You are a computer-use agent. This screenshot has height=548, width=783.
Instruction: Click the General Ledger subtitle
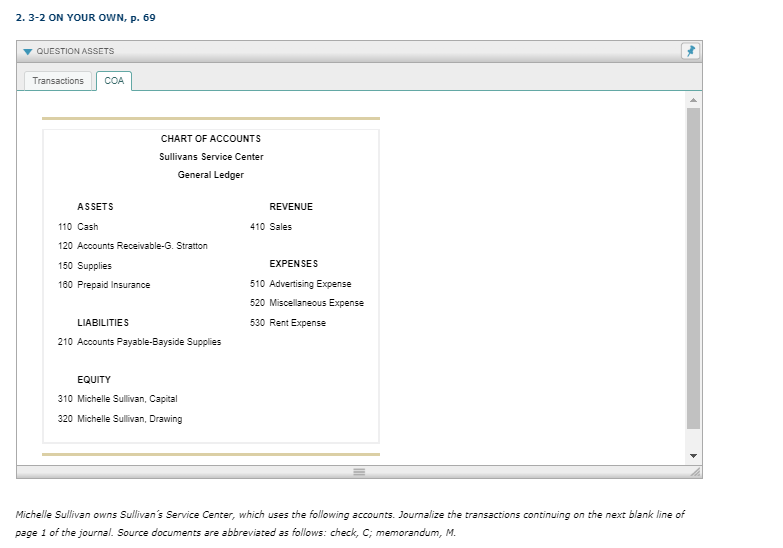click(211, 175)
